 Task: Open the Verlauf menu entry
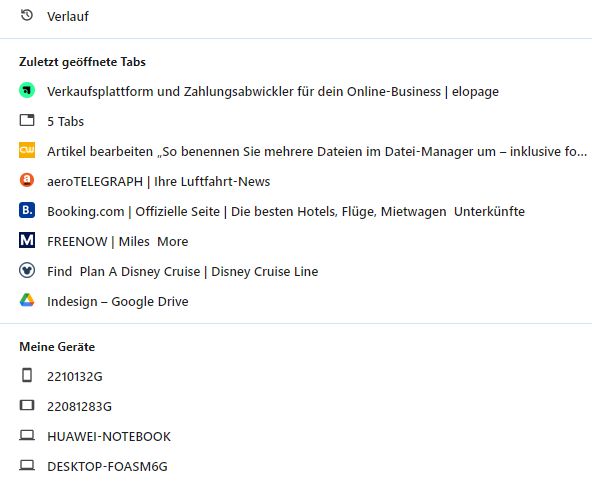(68, 16)
